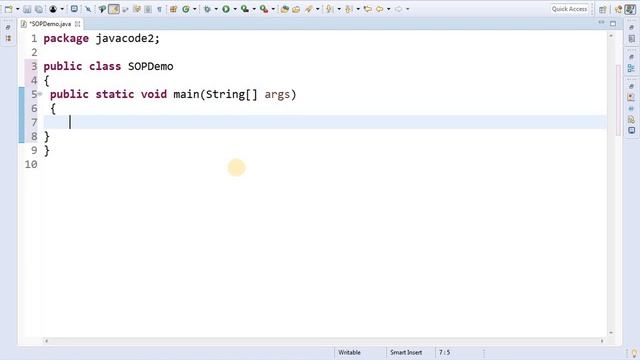The width and height of the screenshot is (640, 360).
Task: Click the package javacode2; code line
Action: pos(102,38)
